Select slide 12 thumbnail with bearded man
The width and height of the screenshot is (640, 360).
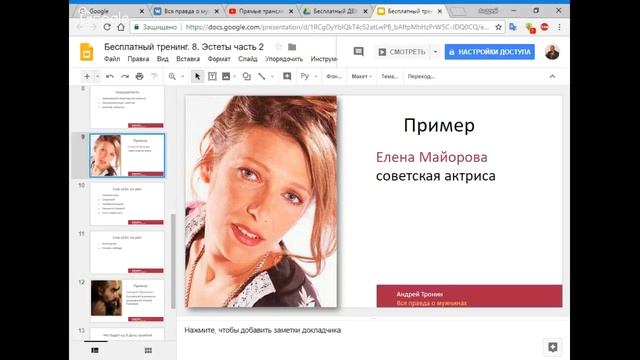pyautogui.click(x=127, y=301)
